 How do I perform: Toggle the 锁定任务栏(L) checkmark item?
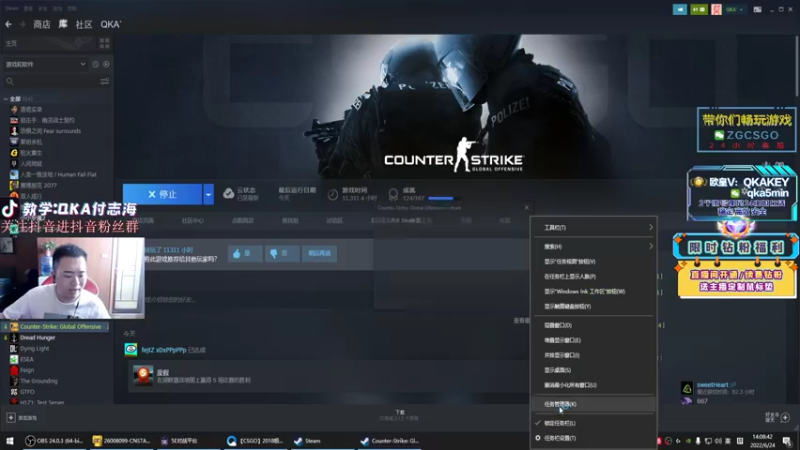coord(594,423)
